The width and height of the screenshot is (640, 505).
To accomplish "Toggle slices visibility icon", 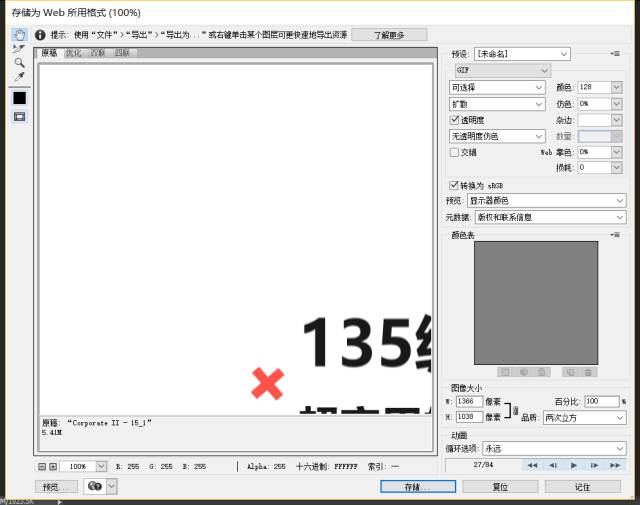I will tap(20, 117).
